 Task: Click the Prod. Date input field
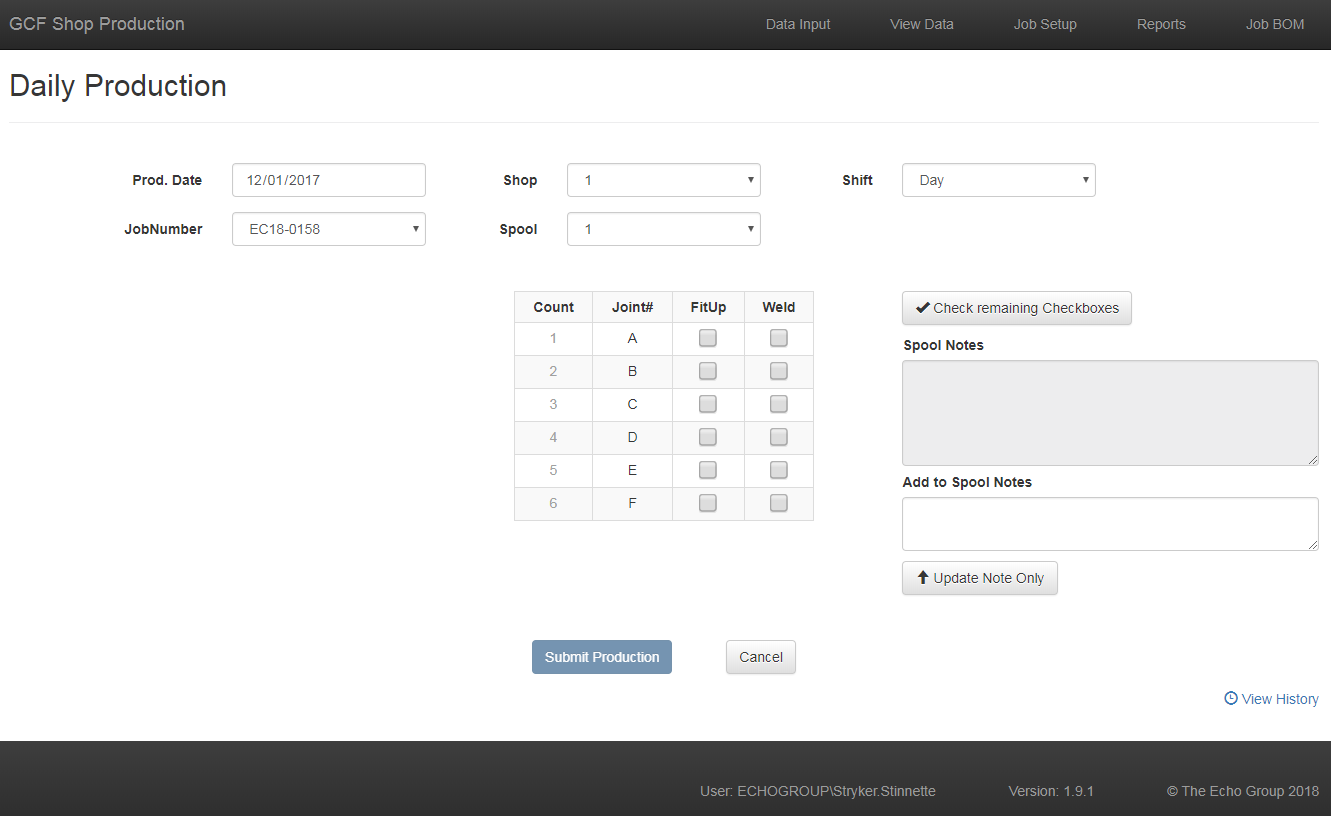point(328,180)
